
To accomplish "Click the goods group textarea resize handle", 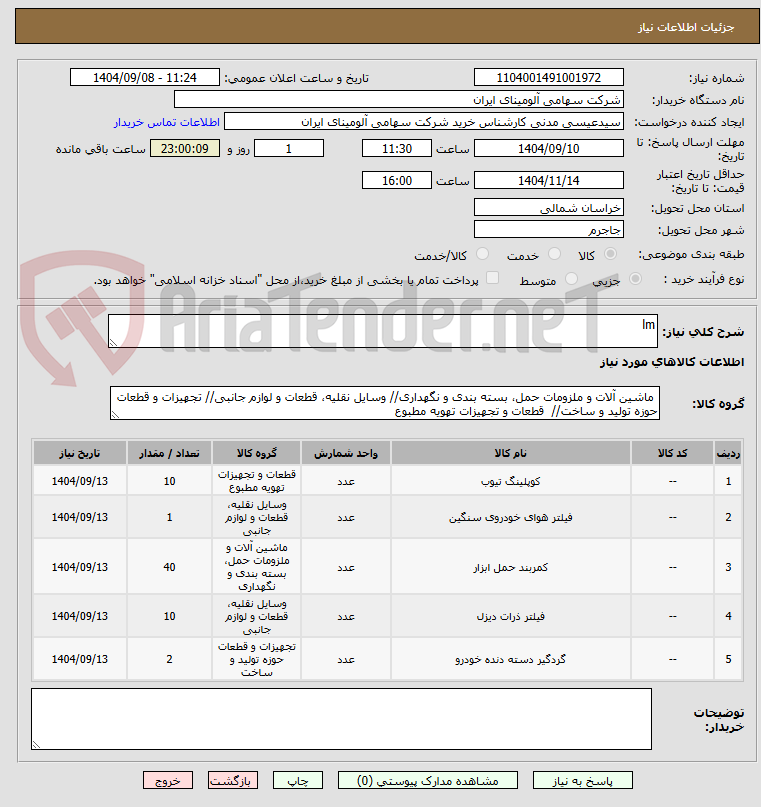I will (115, 415).
